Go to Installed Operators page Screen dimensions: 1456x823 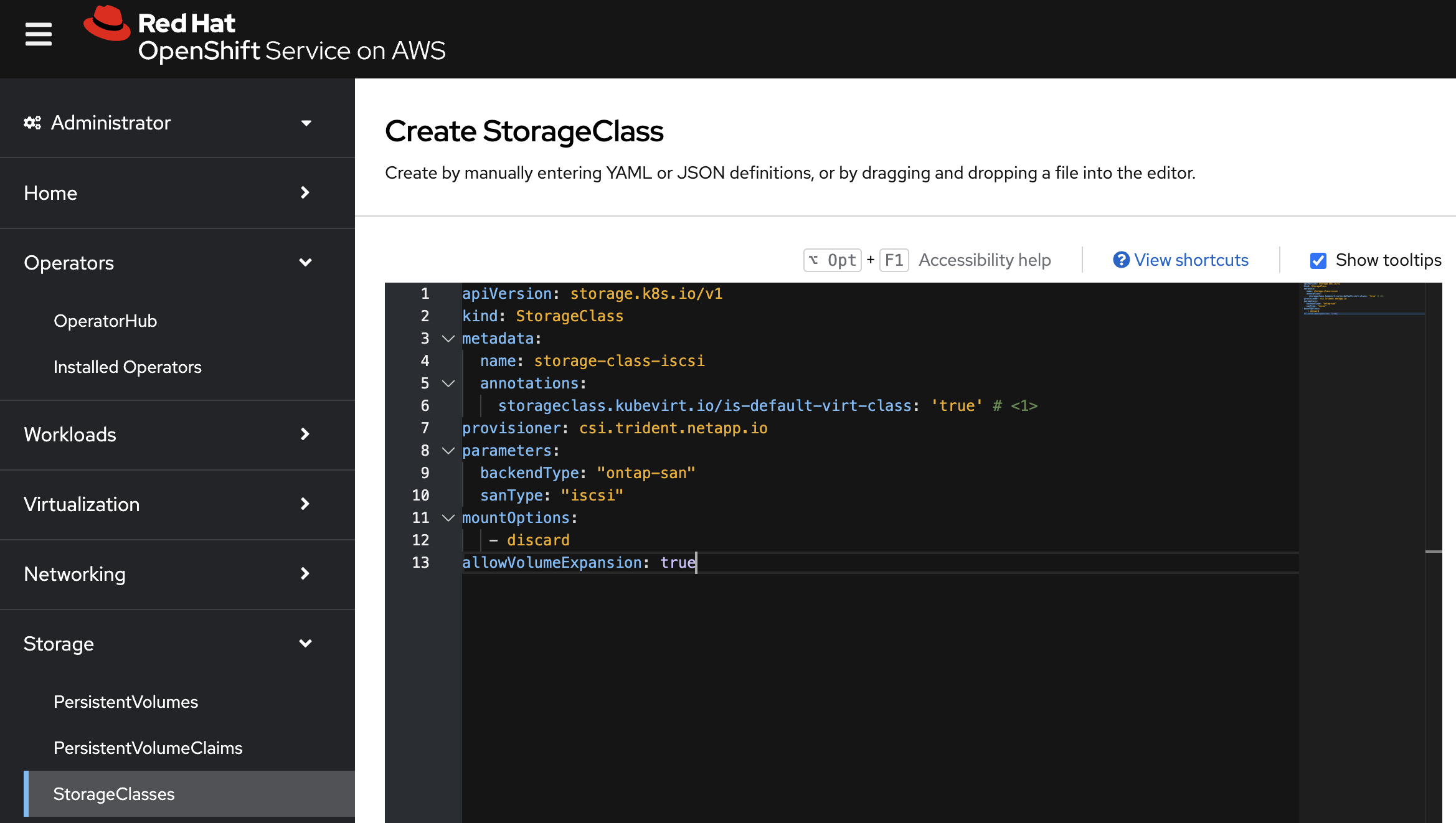tap(128, 367)
